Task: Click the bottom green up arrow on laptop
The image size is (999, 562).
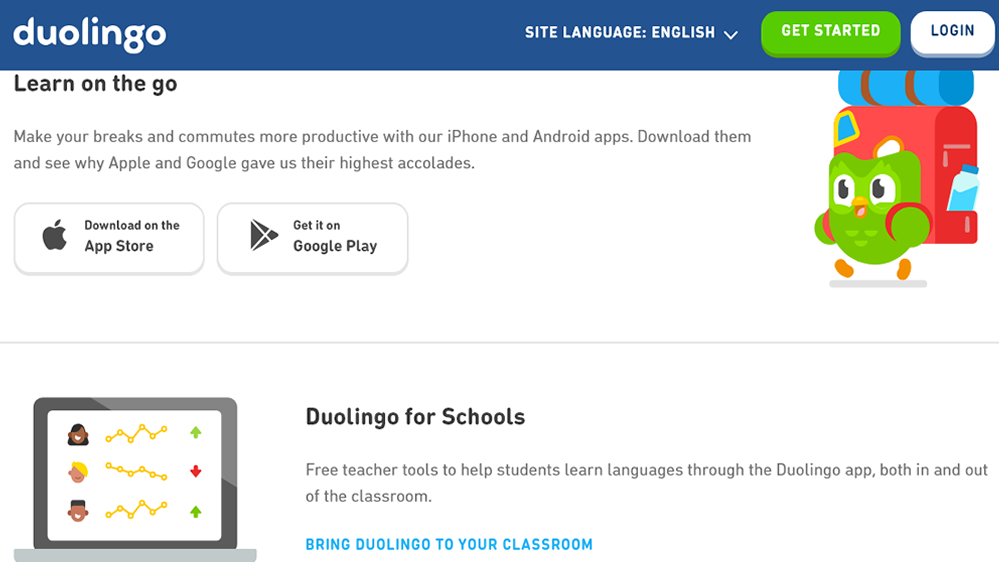Action: [196, 512]
